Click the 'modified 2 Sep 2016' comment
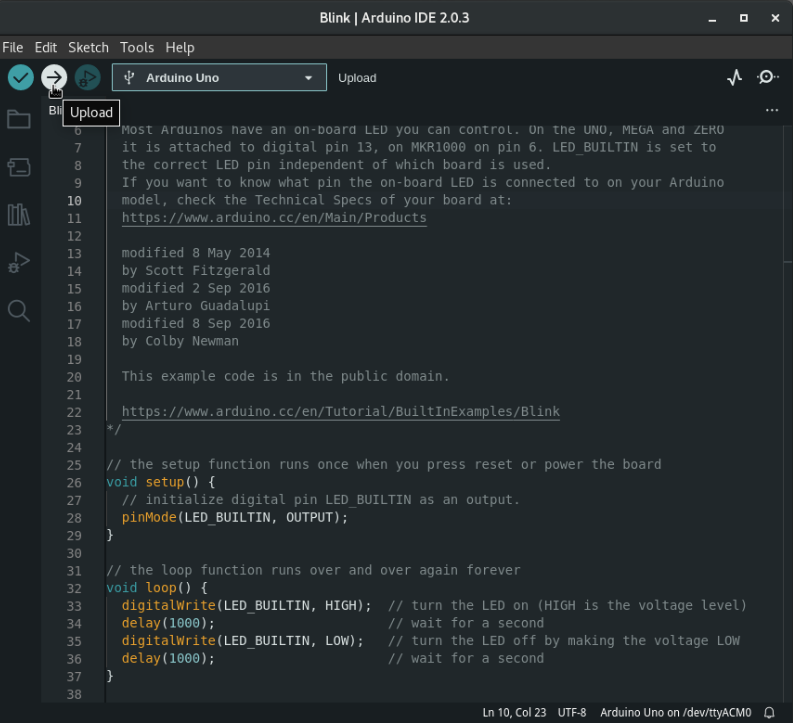 [x=196, y=288]
